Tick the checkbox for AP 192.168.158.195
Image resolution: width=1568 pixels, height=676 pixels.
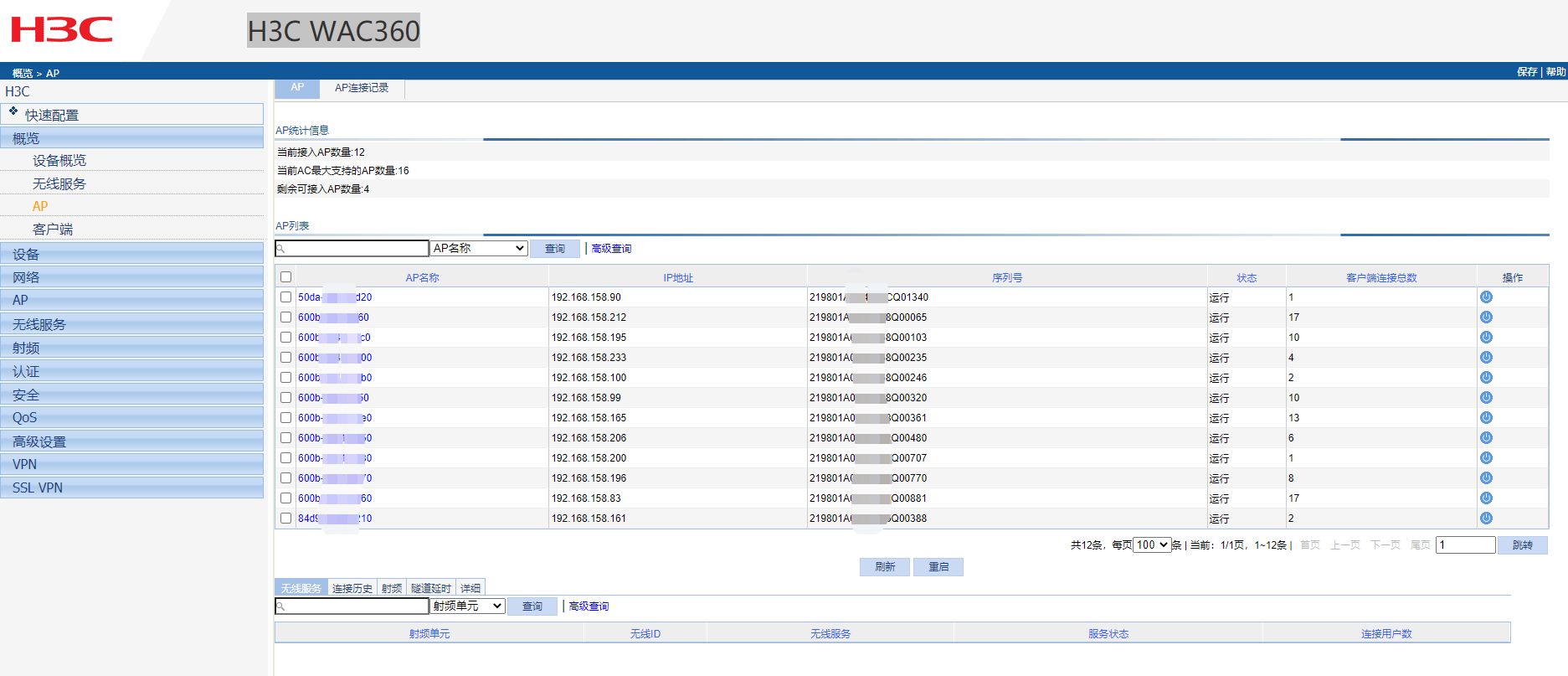coord(286,338)
